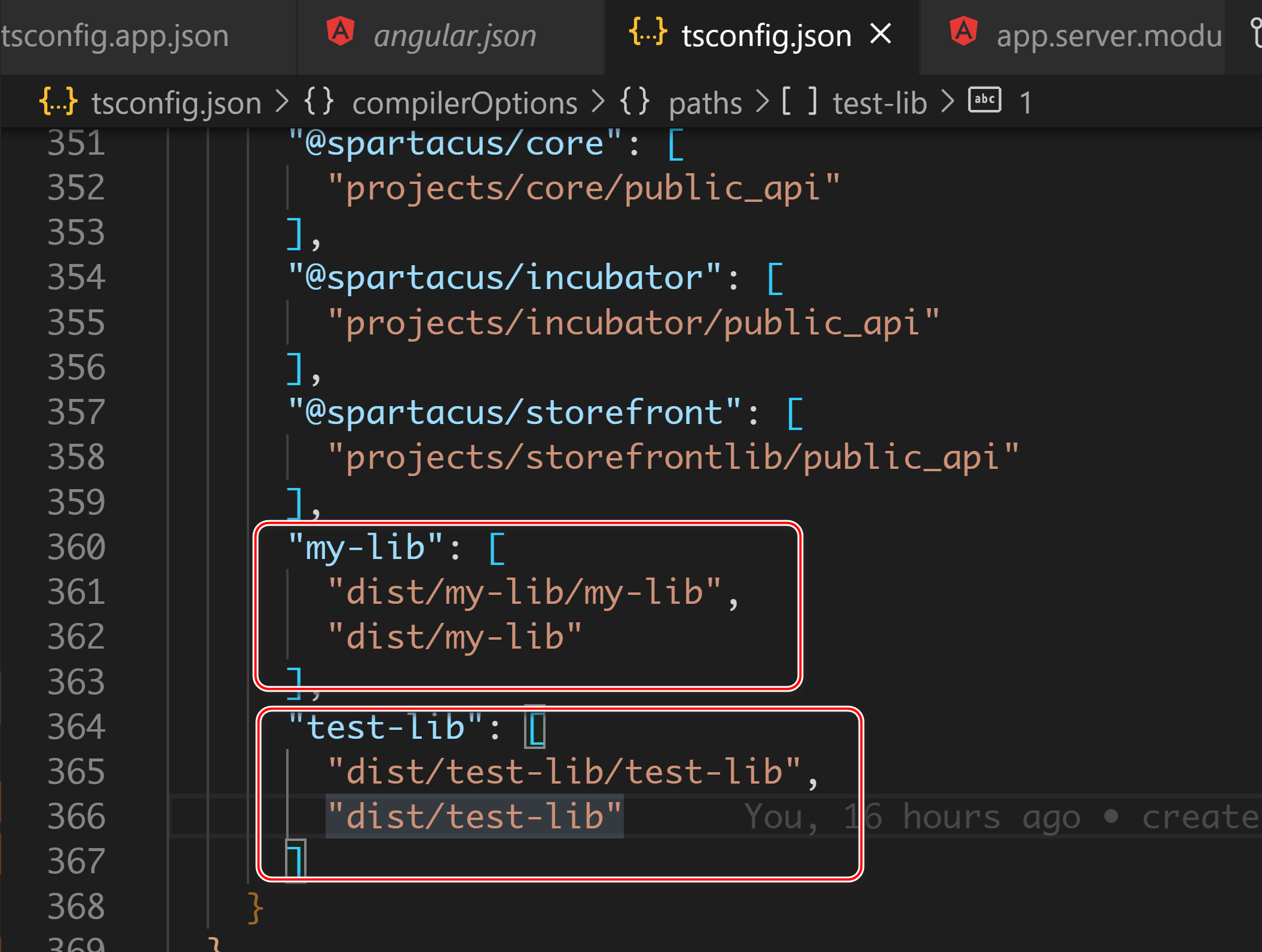Image resolution: width=1262 pixels, height=952 pixels.
Task: Open the paths breadcrumb dropdown
Action: [705, 102]
